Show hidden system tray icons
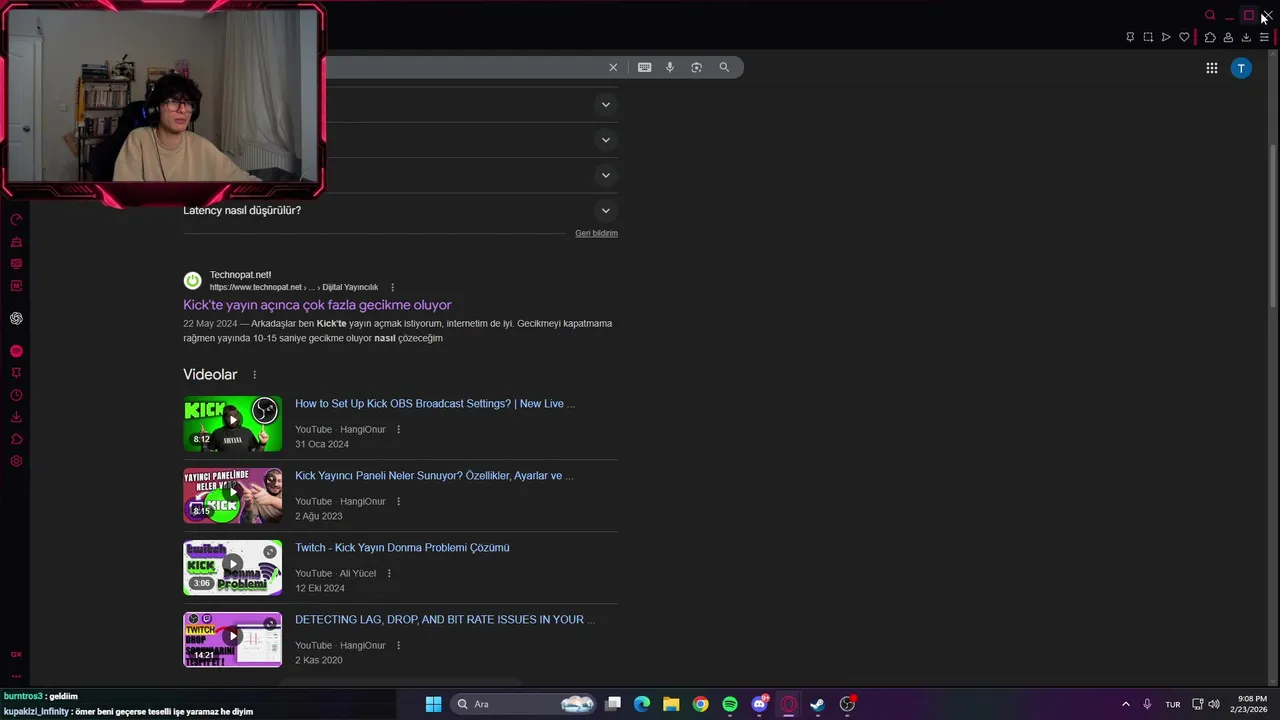 pos(1125,704)
